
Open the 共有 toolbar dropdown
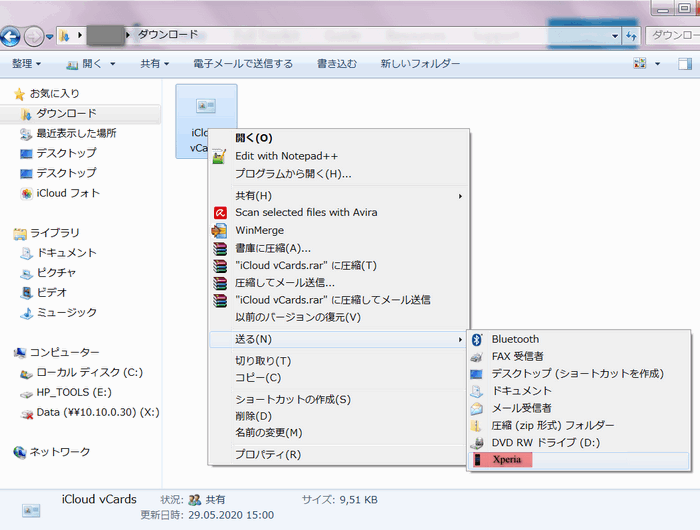[x=155, y=64]
